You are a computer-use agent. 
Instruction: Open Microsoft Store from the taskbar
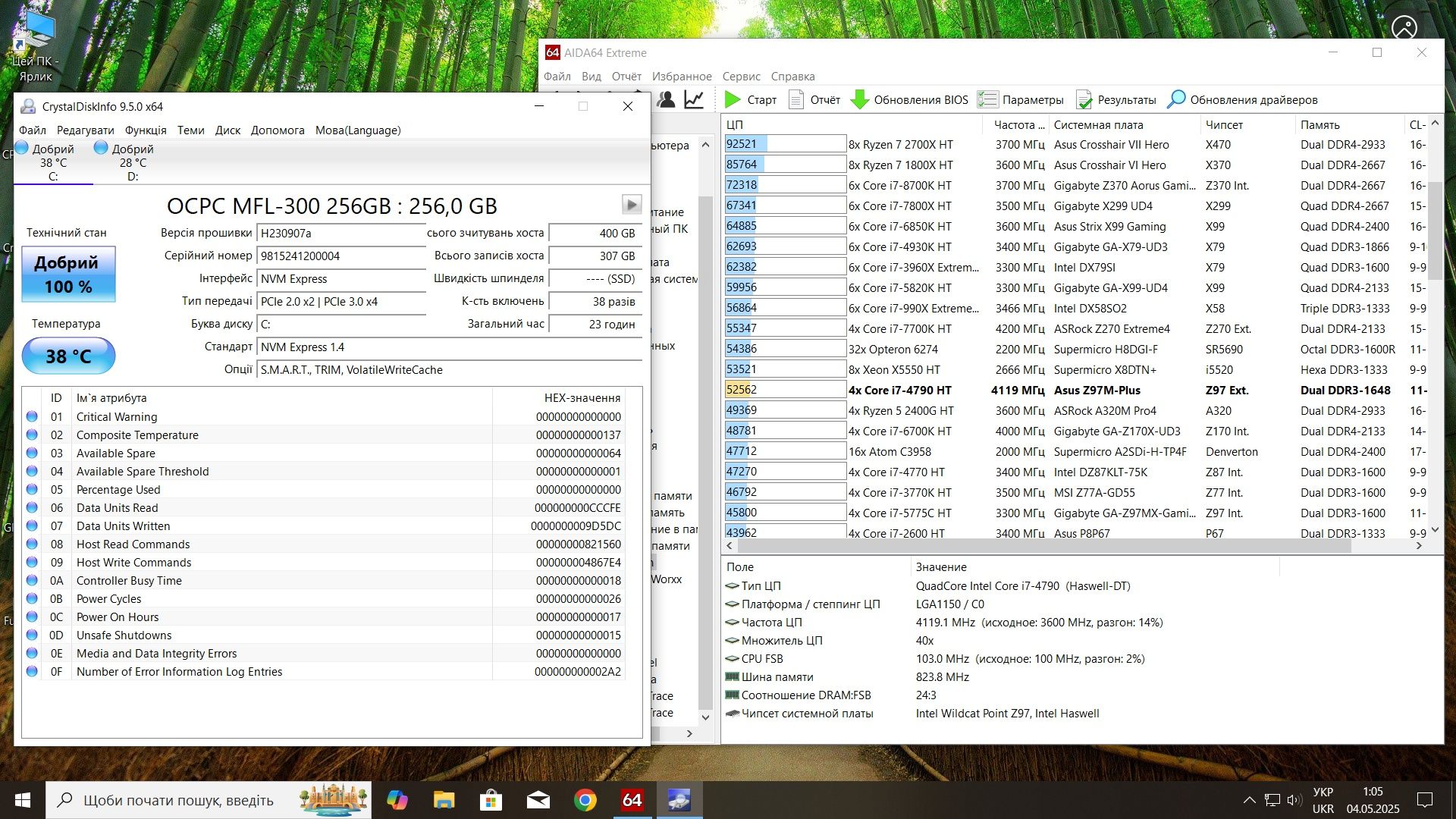pyautogui.click(x=491, y=800)
